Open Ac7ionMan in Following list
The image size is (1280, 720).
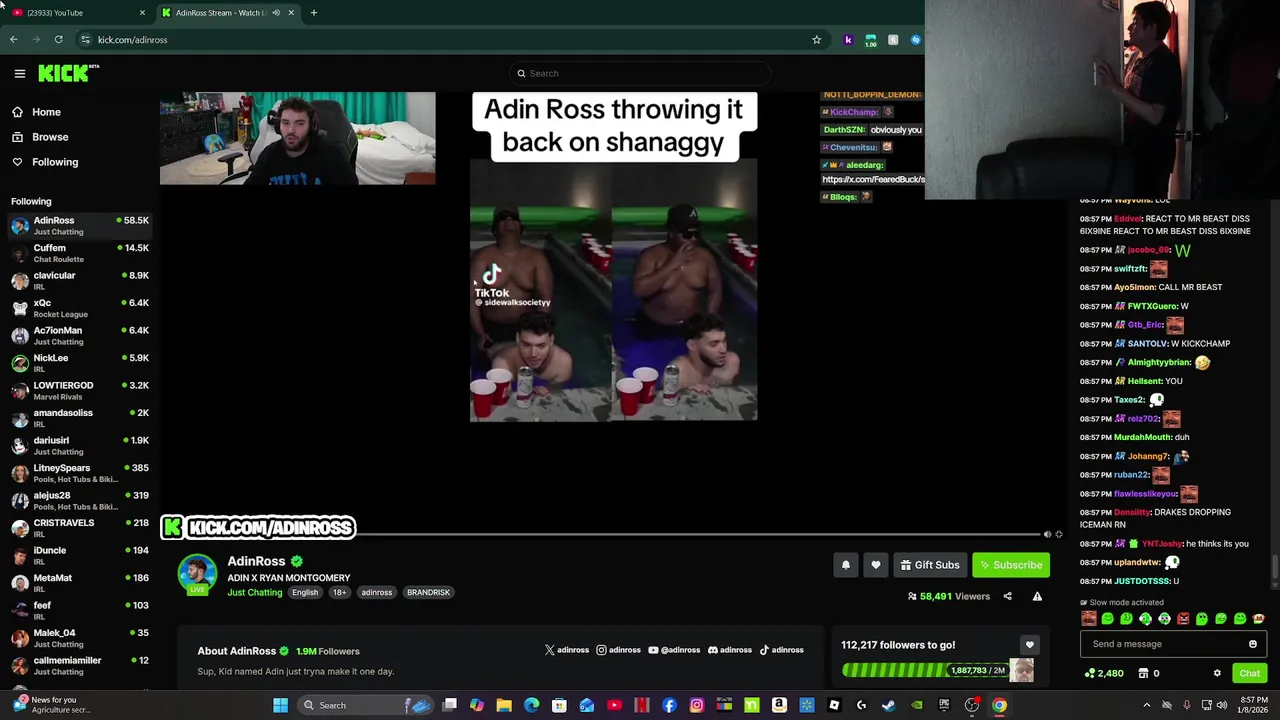click(x=80, y=335)
